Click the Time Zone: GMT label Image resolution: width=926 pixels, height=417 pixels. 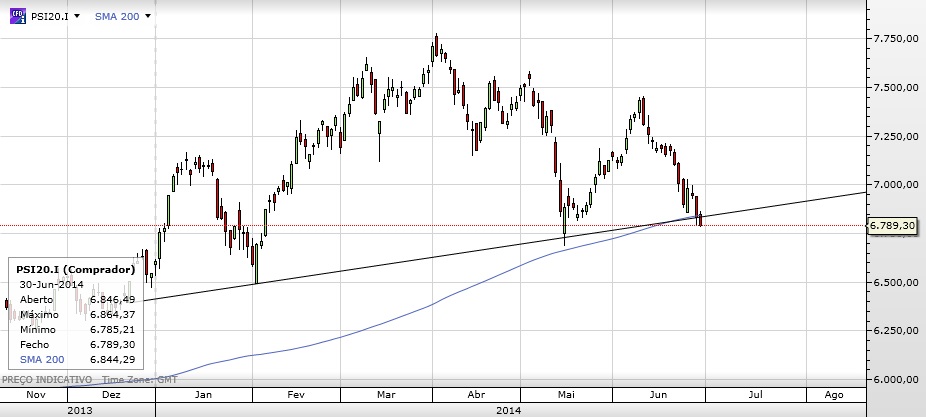coord(139,380)
